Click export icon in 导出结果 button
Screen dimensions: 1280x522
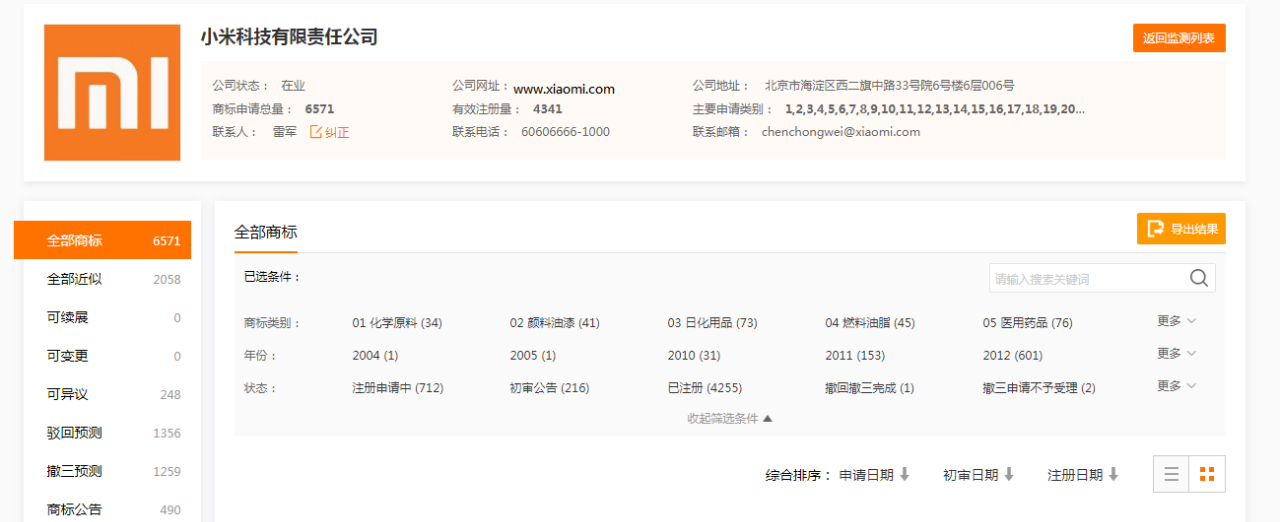1155,229
